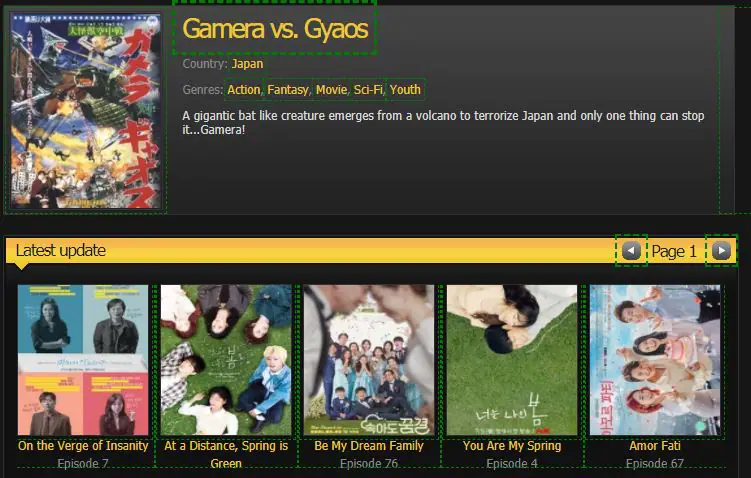The width and height of the screenshot is (751, 478).
Task: Click the Latest update section header
Action: (61, 251)
